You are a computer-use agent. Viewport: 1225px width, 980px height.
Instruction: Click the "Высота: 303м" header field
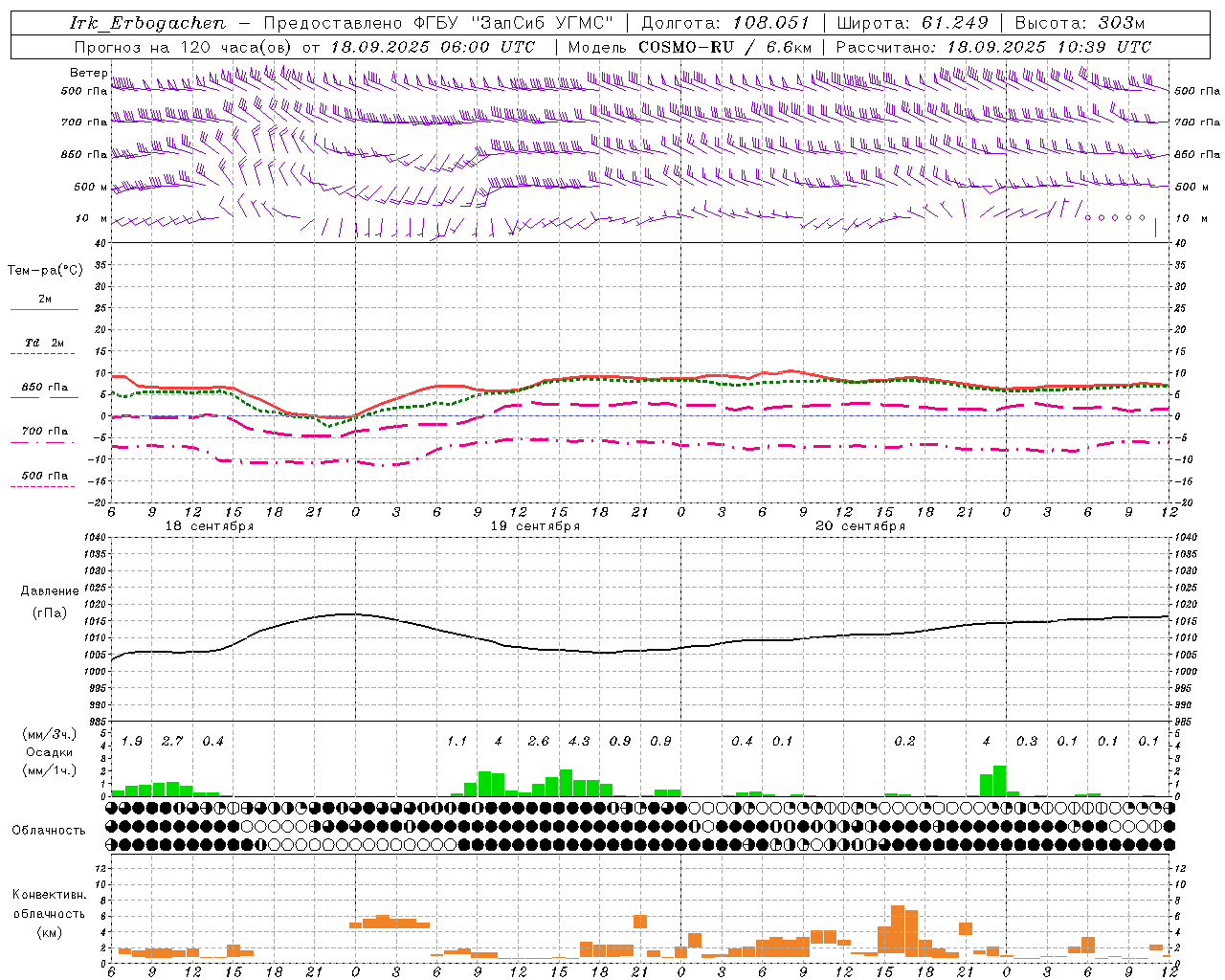(x=1080, y=23)
